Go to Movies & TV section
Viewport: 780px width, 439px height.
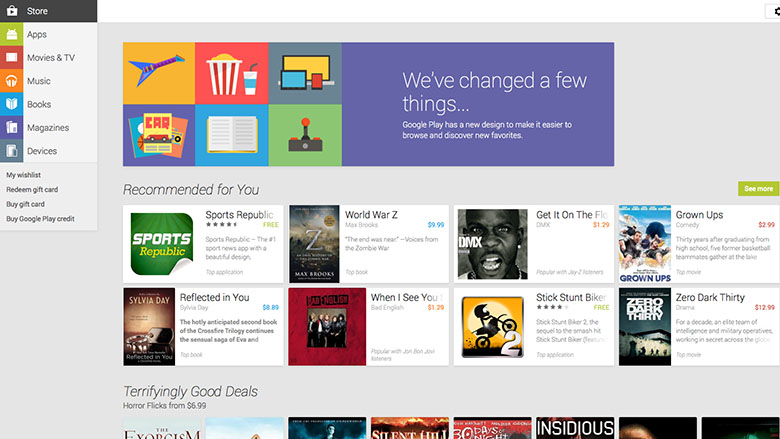[x=51, y=58]
